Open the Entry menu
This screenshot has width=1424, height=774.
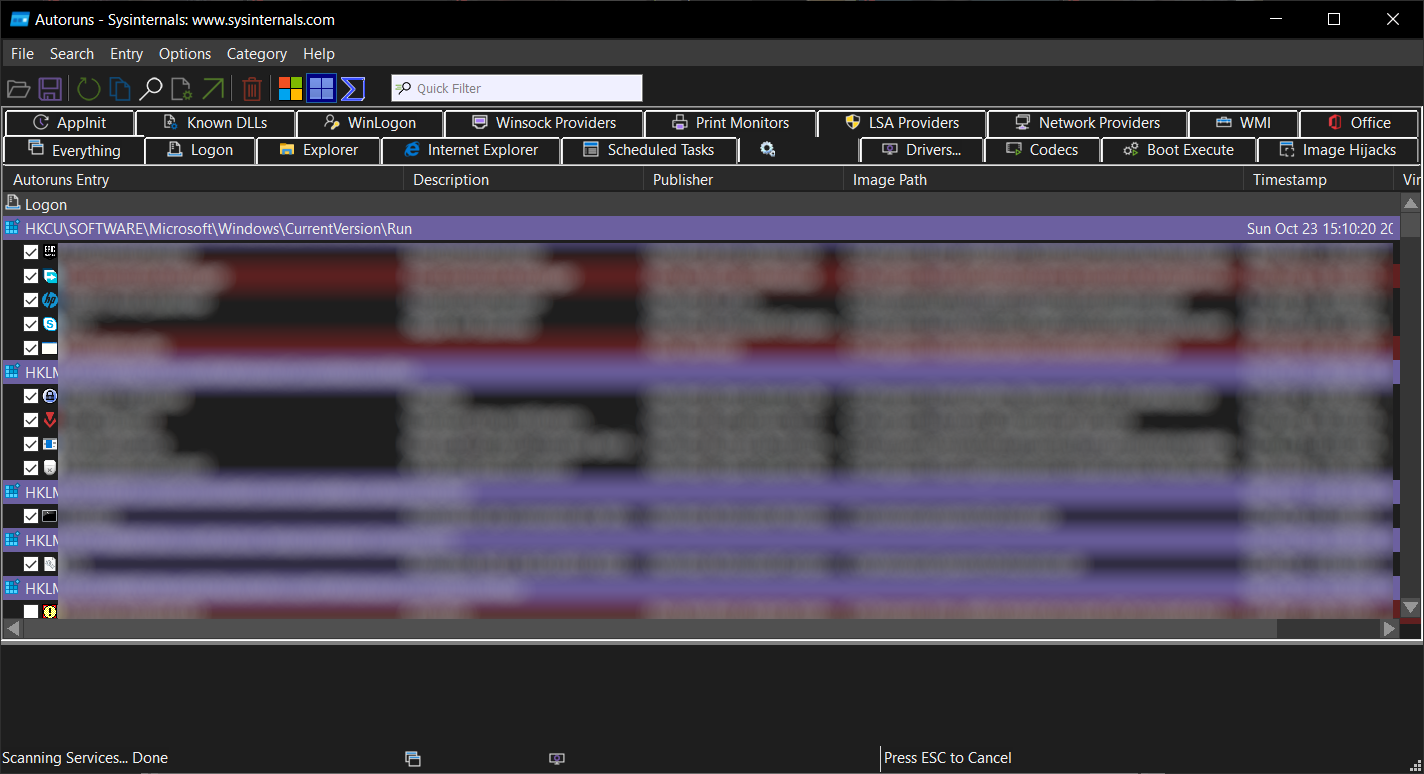pos(127,54)
